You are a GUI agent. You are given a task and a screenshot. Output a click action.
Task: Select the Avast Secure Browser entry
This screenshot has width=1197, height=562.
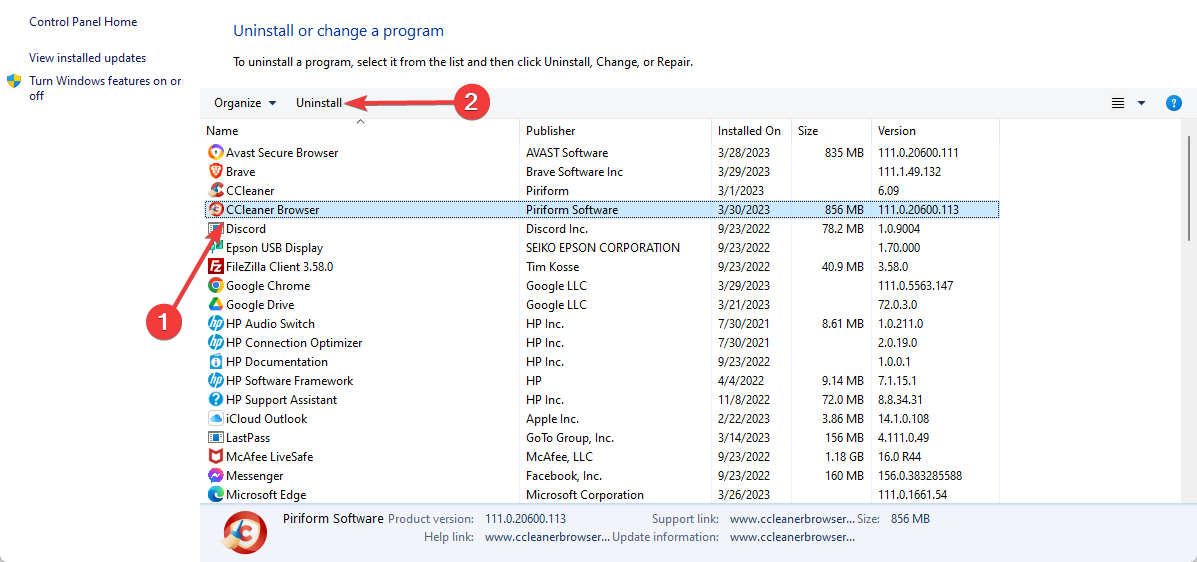tap(282, 153)
